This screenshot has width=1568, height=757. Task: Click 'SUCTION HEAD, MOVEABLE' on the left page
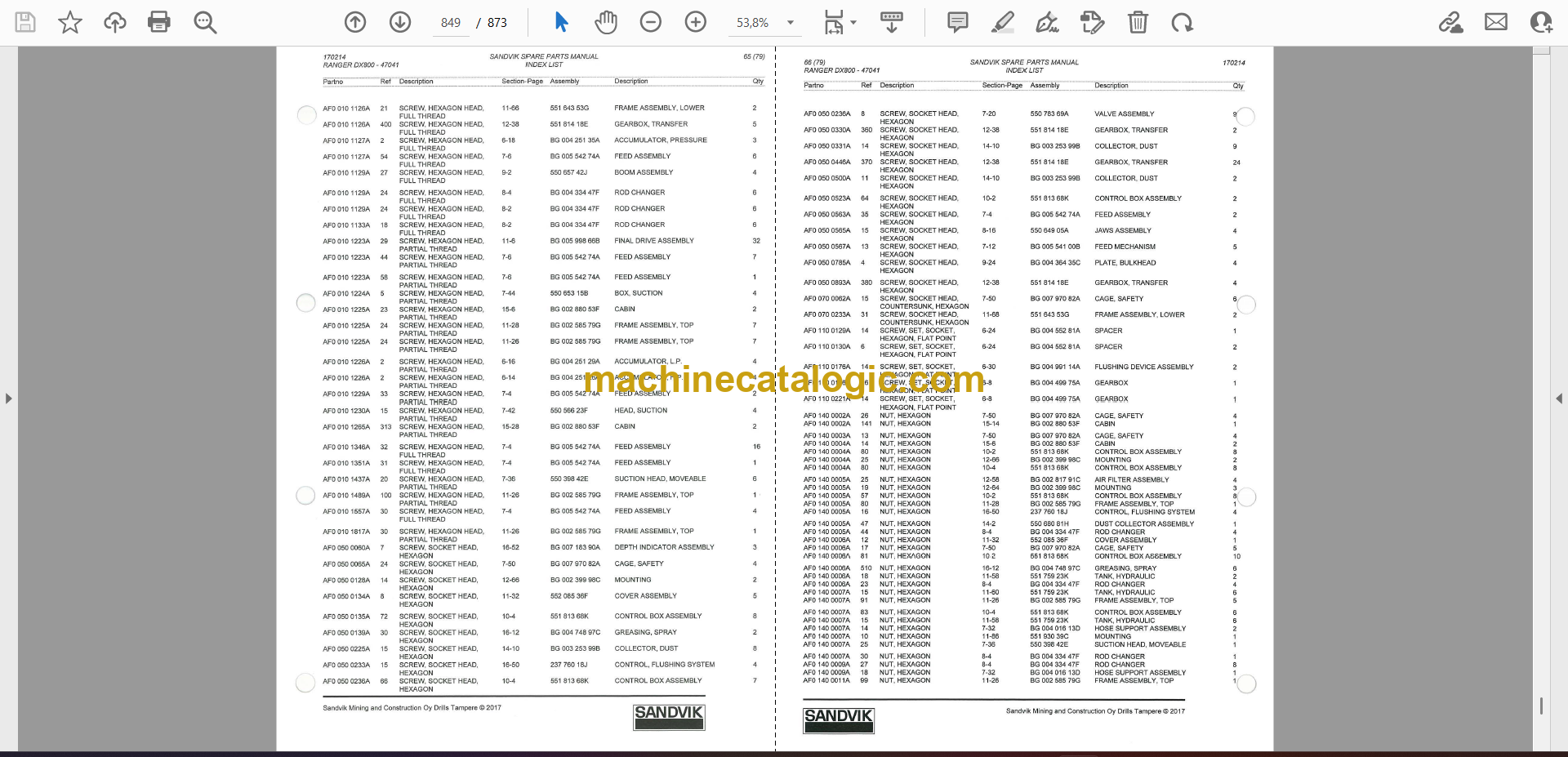coord(660,479)
